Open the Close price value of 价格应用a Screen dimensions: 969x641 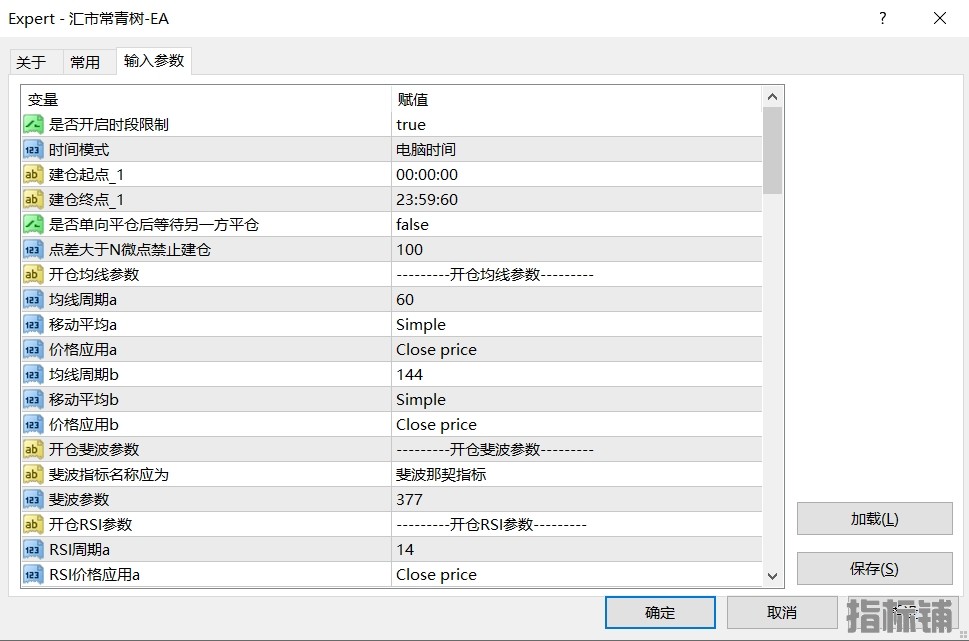577,350
